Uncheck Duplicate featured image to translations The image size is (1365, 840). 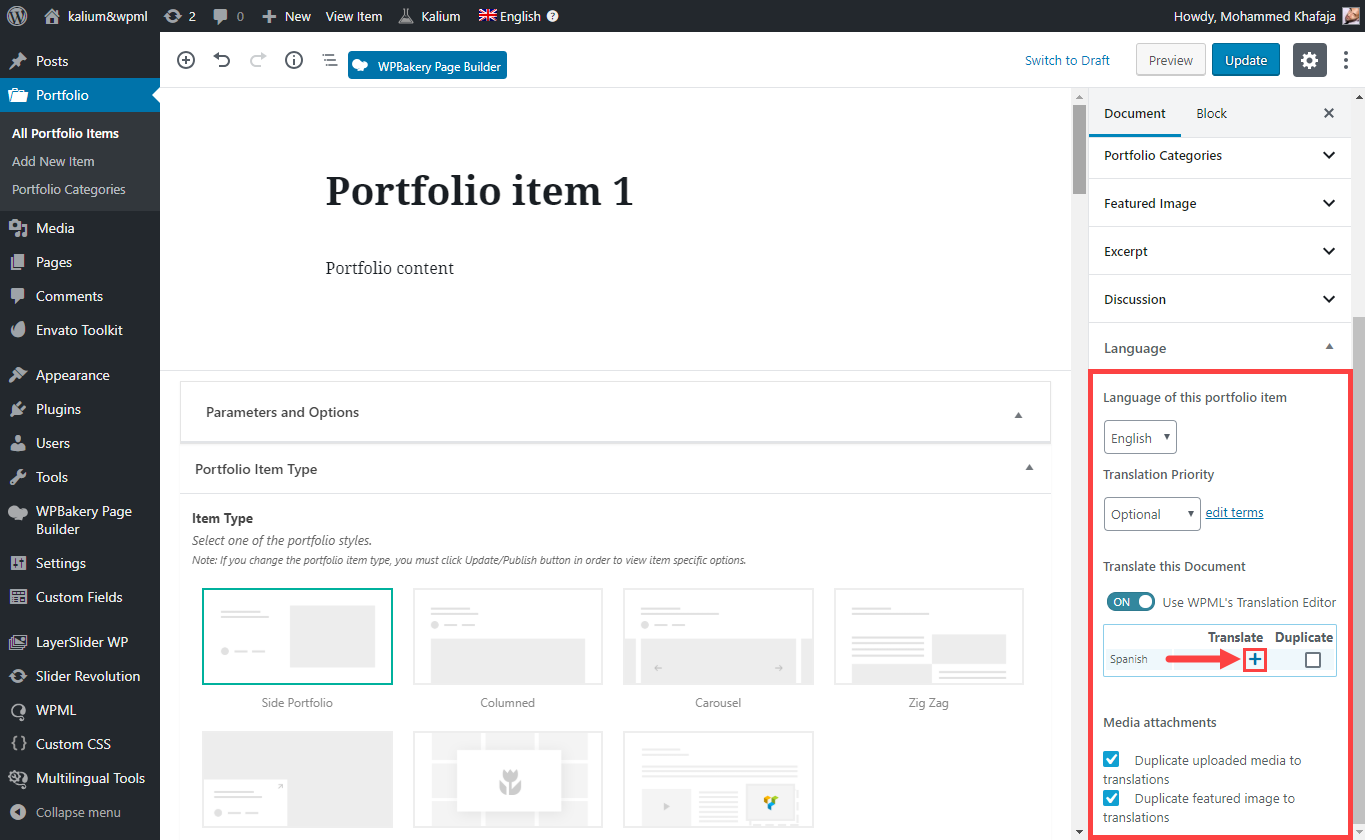[1111, 798]
